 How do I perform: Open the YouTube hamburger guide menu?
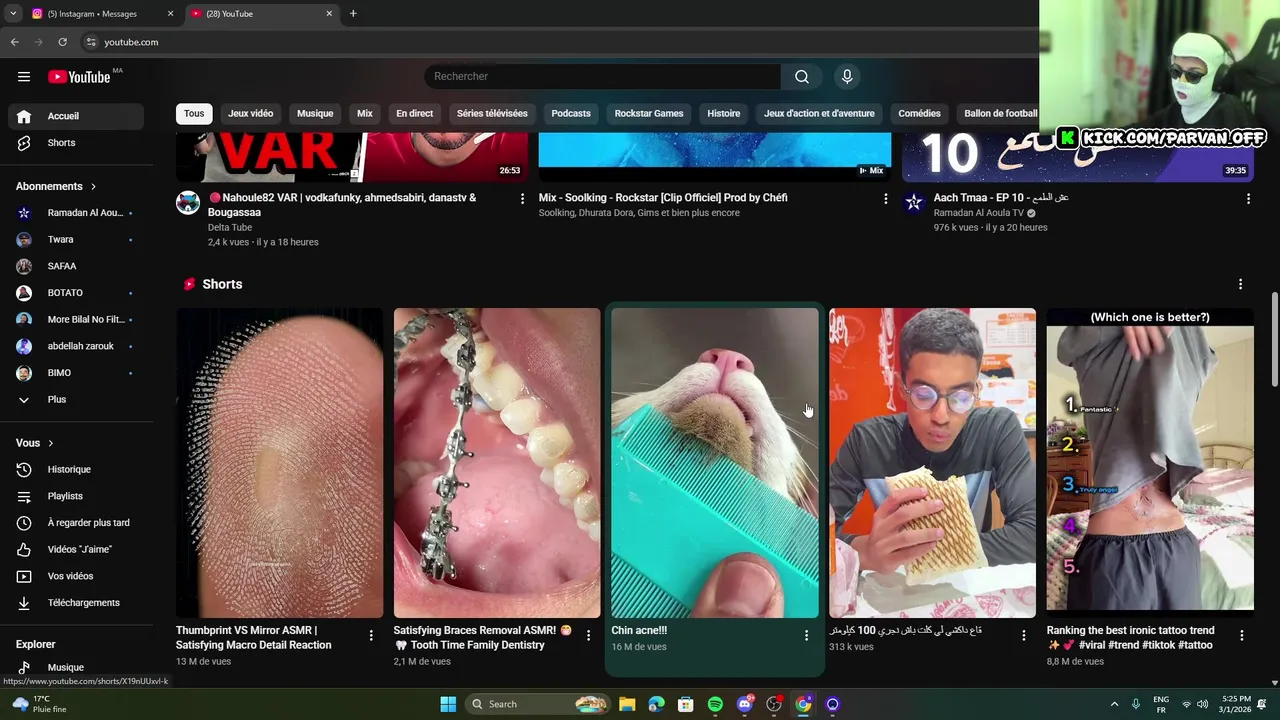24,77
